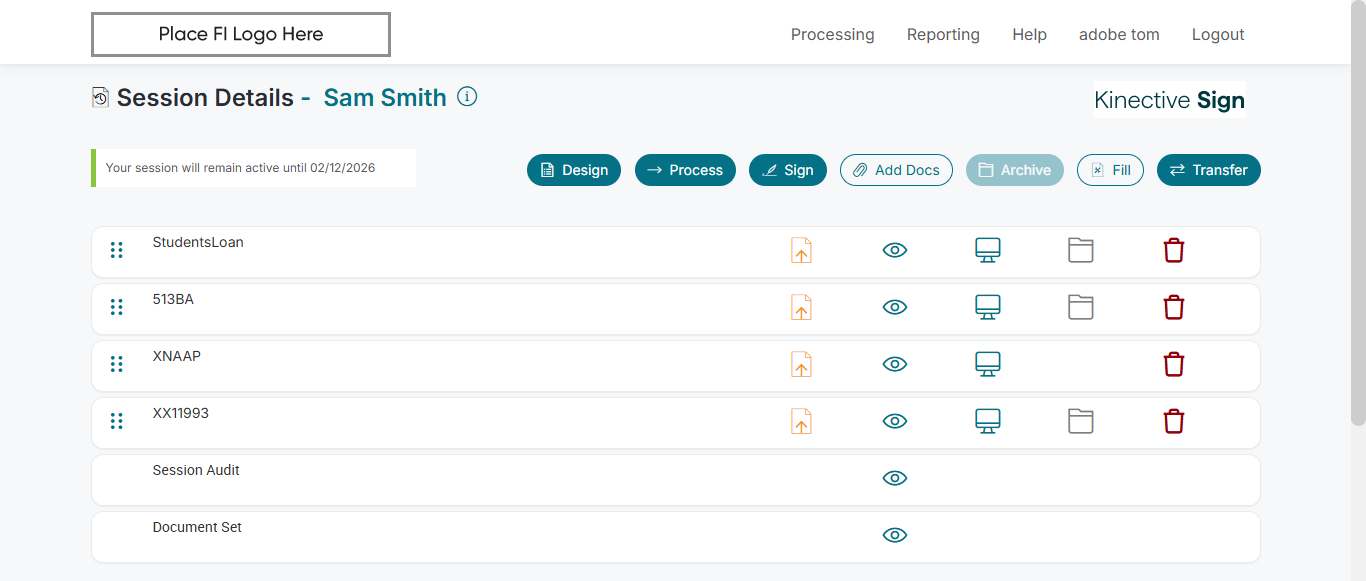Click the upload icon for StudentsLoan

[x=801, y=250]
